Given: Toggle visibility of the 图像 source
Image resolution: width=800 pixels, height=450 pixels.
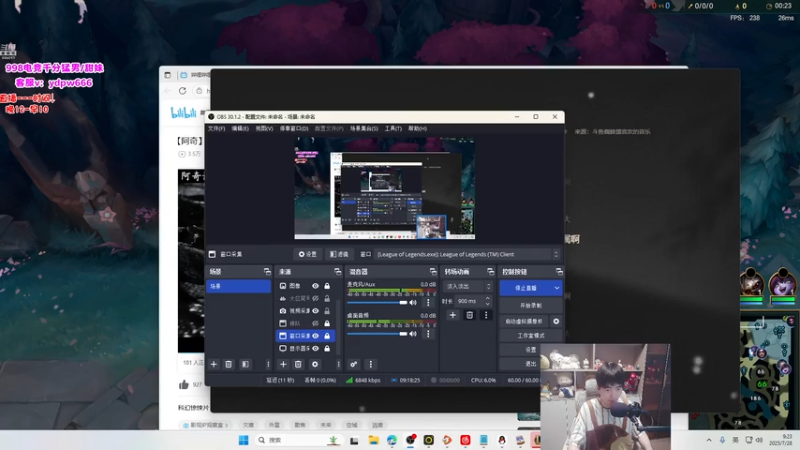Looking at the screenshot, I should pos(315,286).
